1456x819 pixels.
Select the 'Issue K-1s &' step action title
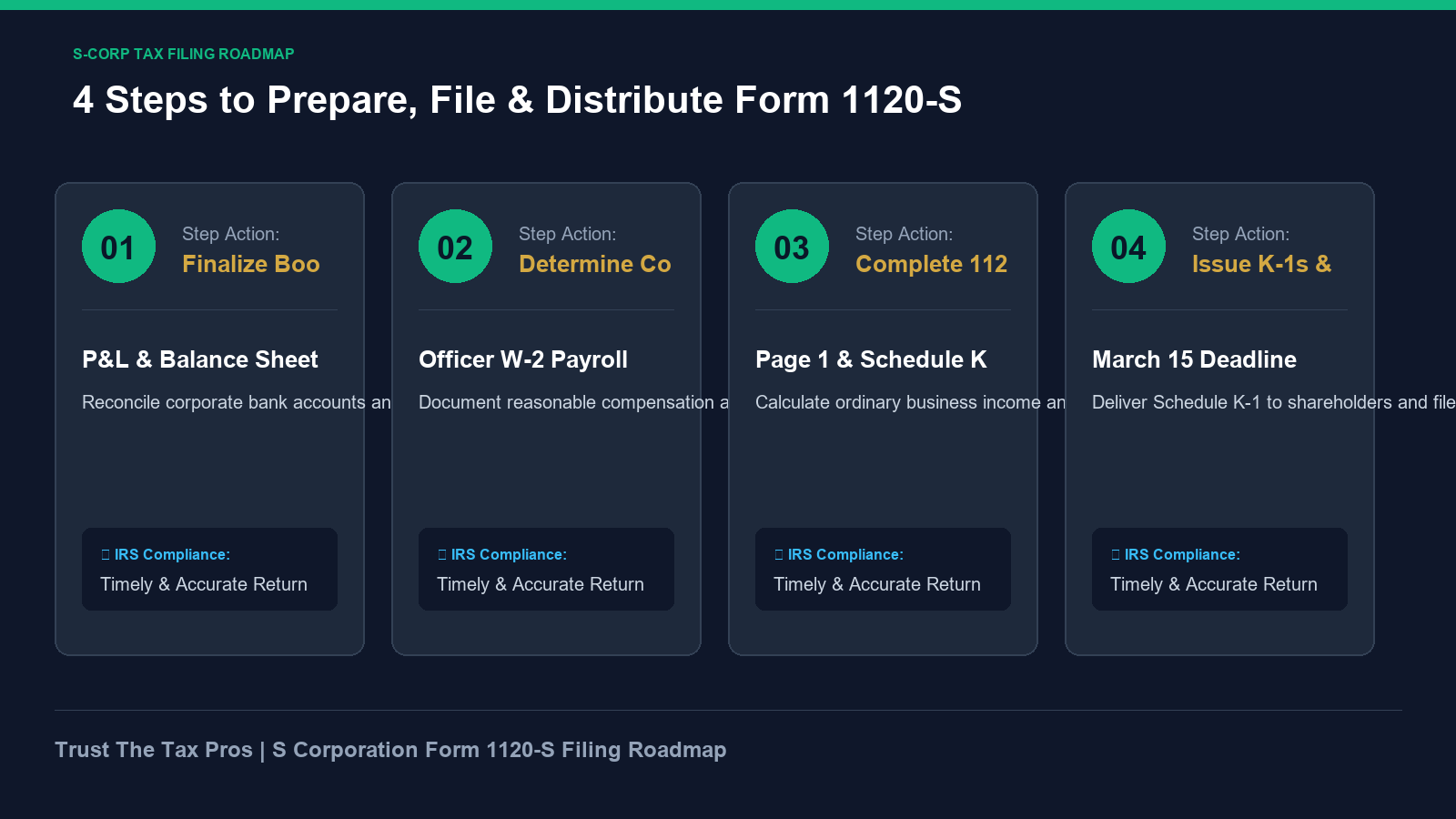[x=1261, y=264]
